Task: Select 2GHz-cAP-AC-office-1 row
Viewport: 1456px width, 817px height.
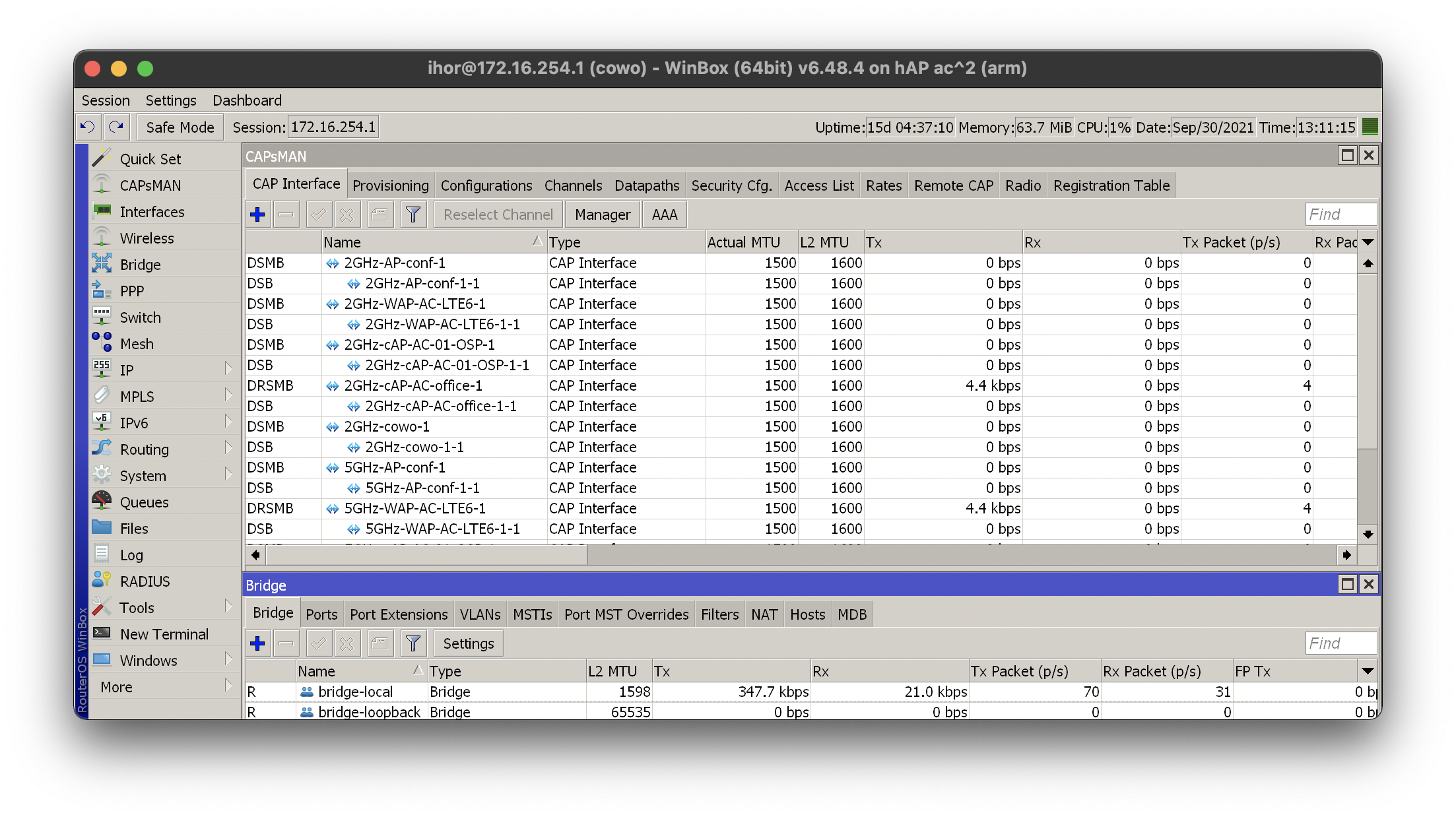Action: (801, 385)
